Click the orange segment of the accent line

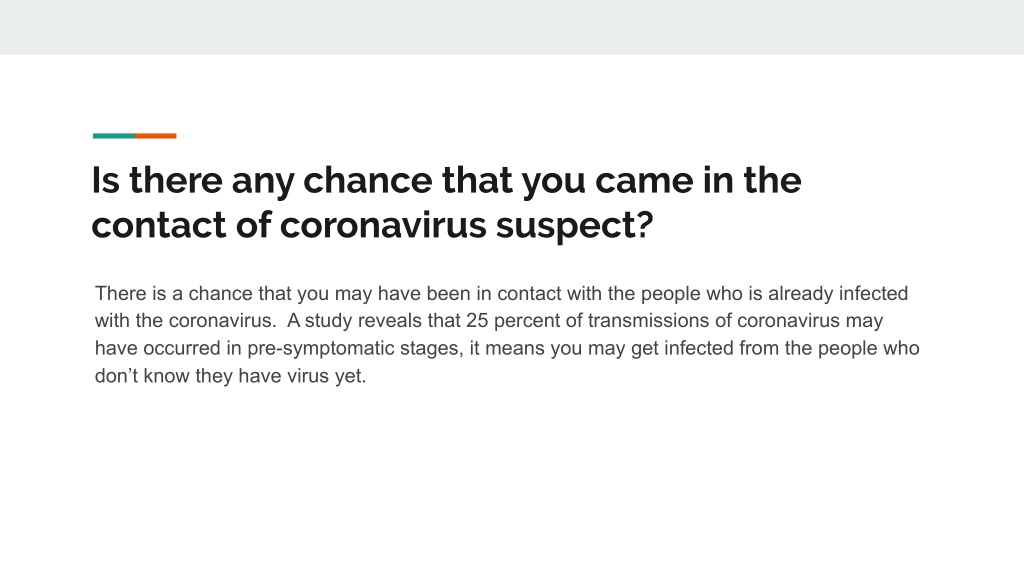pos(155,136)
